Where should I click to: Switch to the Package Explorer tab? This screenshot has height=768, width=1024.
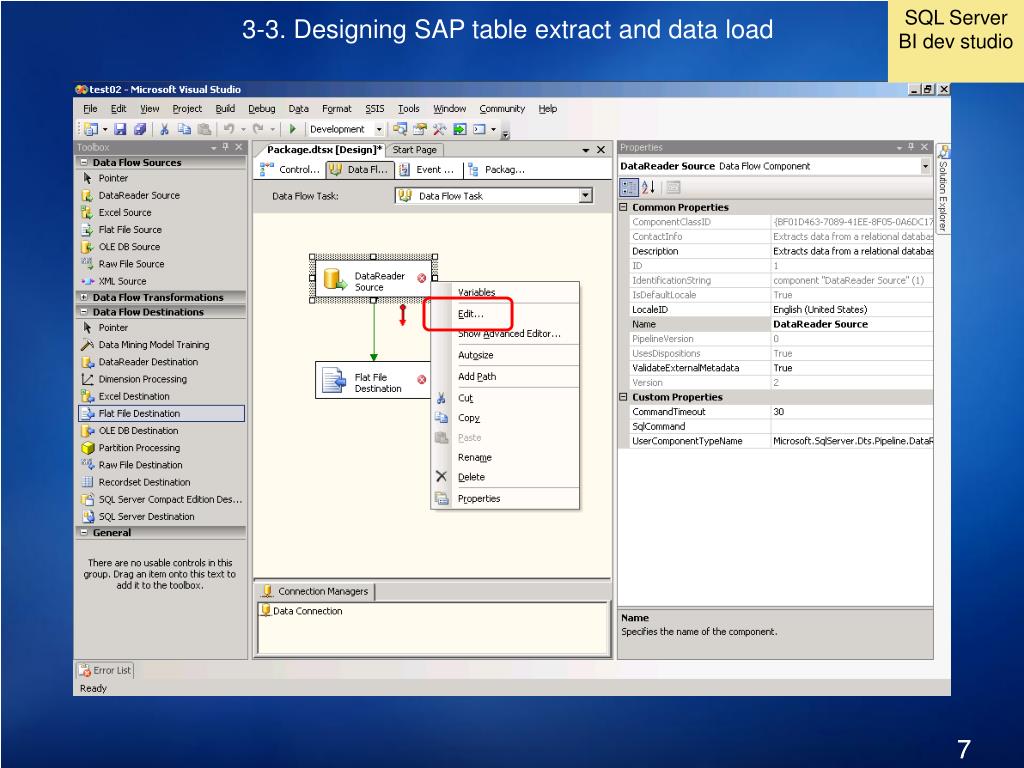[x=498, y=170]
